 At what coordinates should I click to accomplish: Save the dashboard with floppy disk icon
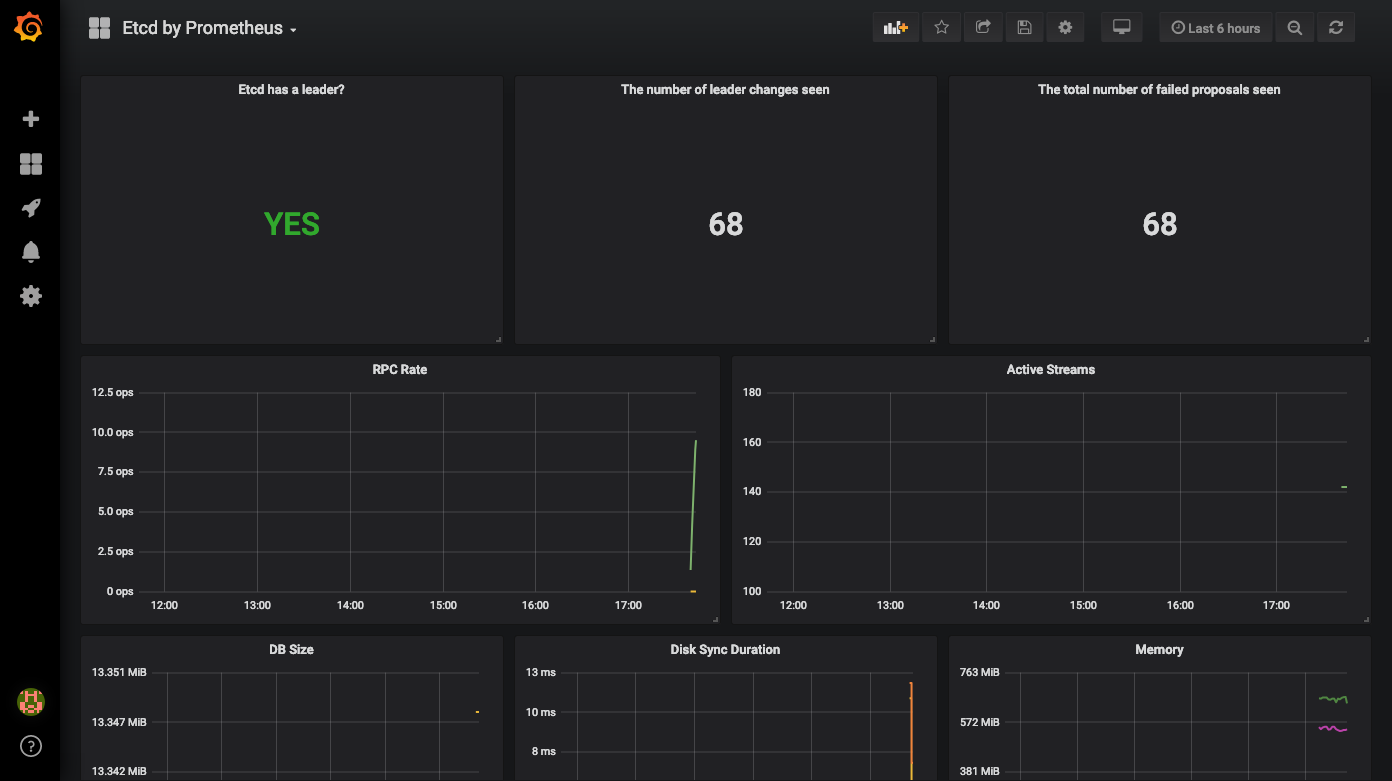[x=1024, y=28]
